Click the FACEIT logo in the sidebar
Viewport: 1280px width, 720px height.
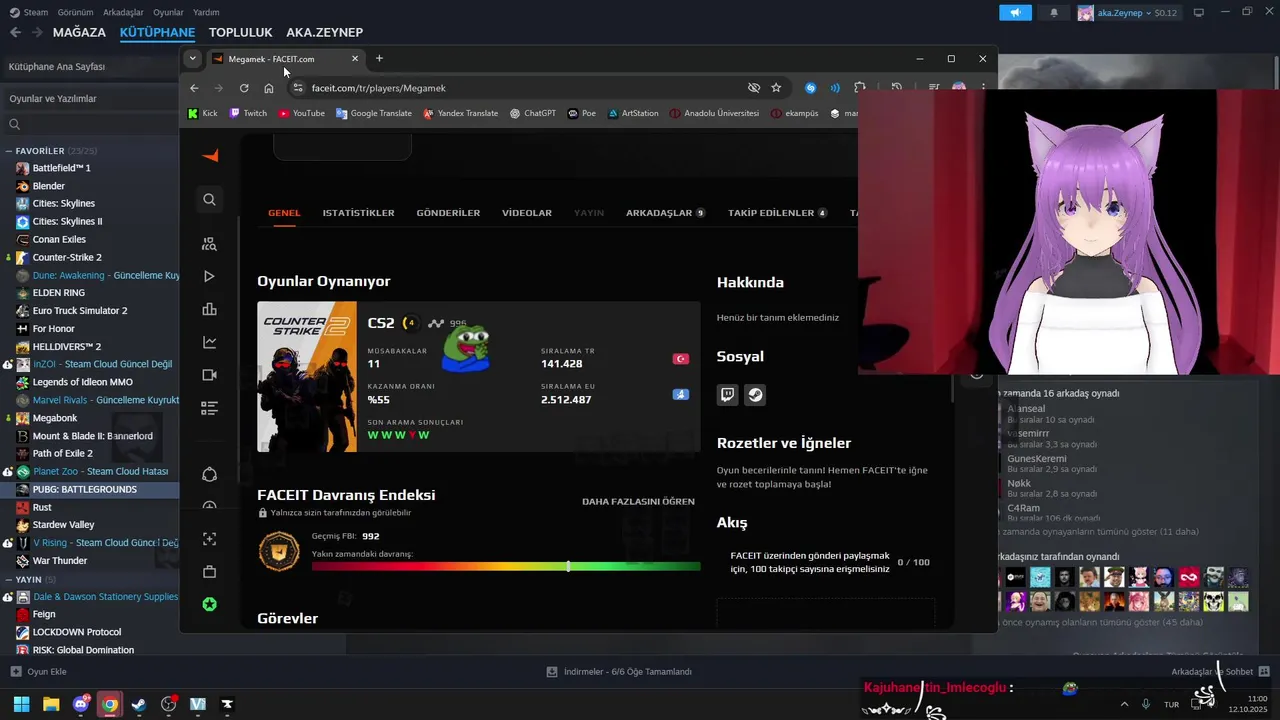pyautogui.click(x=210, y=156)
